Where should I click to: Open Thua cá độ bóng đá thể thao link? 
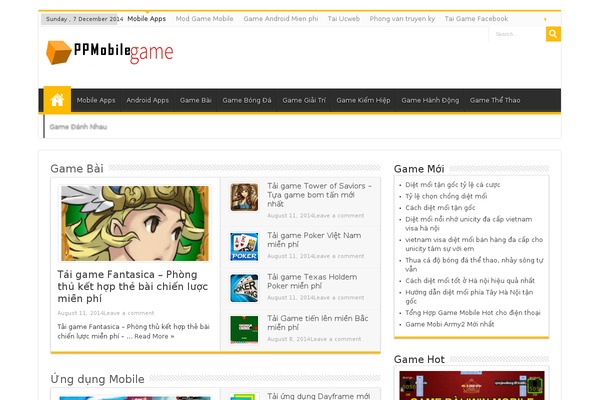(x=474, y=264)
